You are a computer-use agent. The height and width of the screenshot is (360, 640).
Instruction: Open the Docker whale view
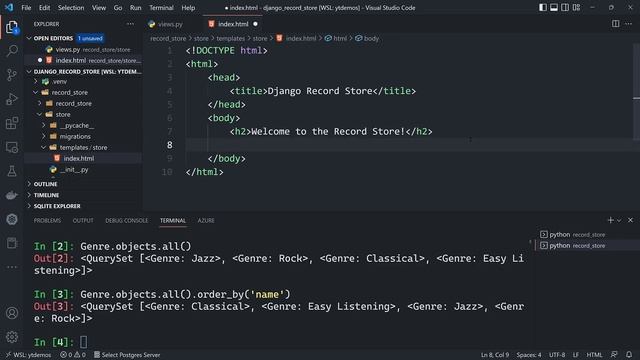click(12, 195)
